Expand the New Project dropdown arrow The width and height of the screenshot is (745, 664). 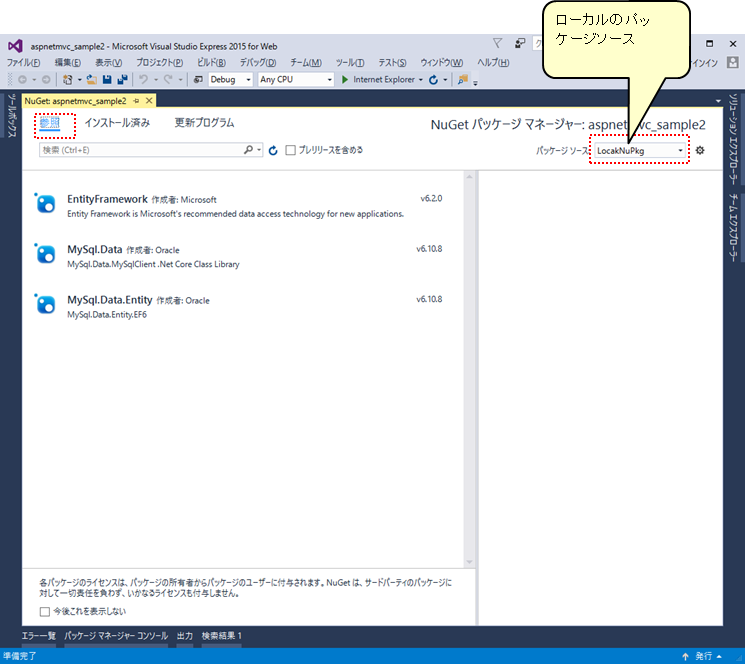[x=79, y=80]
